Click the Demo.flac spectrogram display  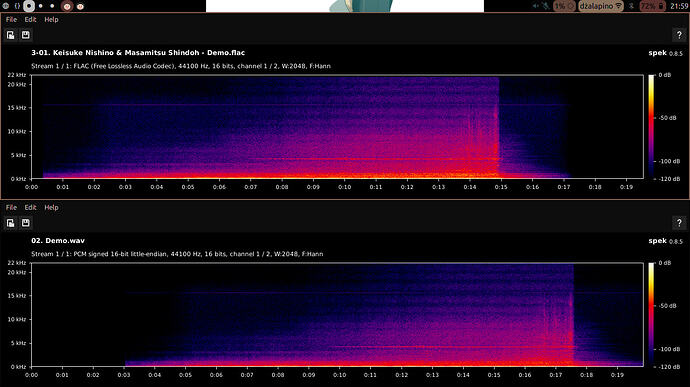337,127
